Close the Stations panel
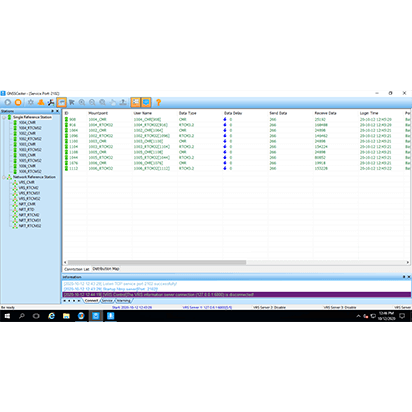The width and height of the screenshot is (412, 412). pos(57,111)
